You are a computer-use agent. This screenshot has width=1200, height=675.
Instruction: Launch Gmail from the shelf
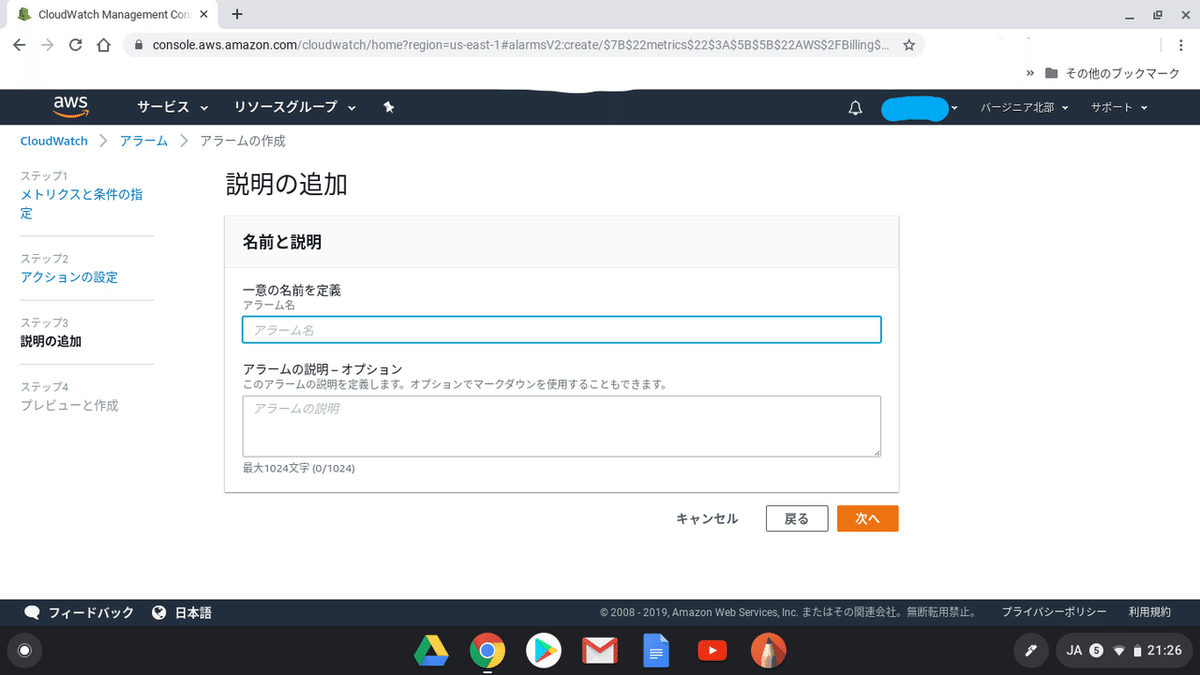[599, 650]
